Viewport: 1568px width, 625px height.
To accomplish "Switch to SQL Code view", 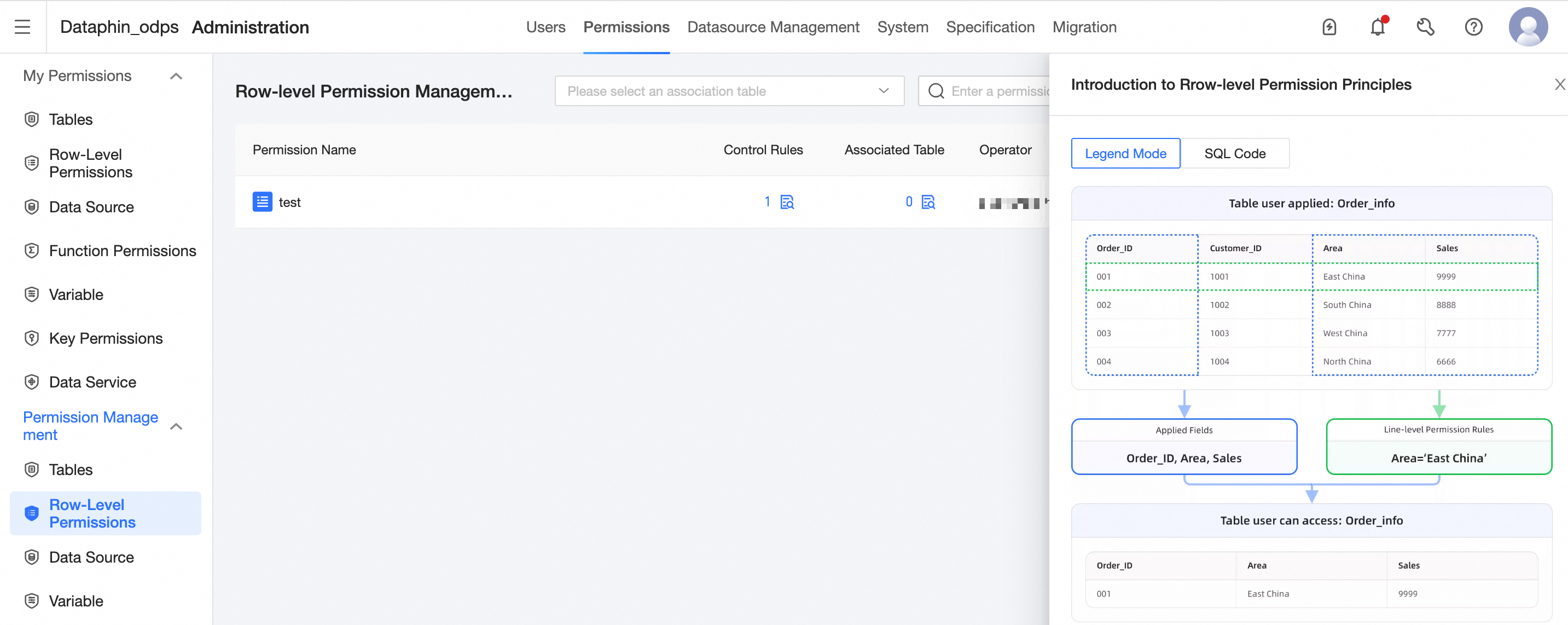I will coord(1234,153).
